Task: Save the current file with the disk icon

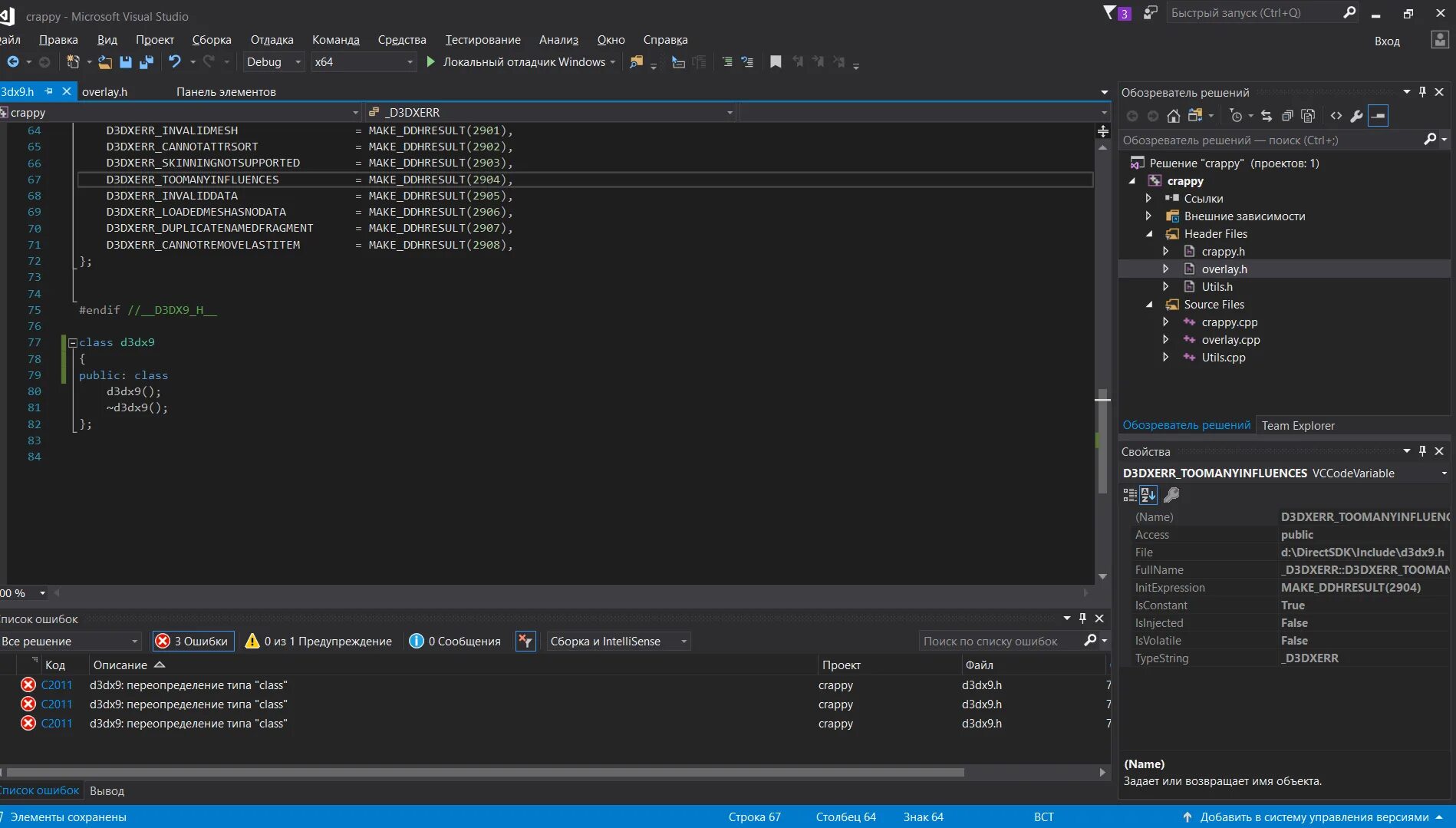Action: click(x=126, y=62)
